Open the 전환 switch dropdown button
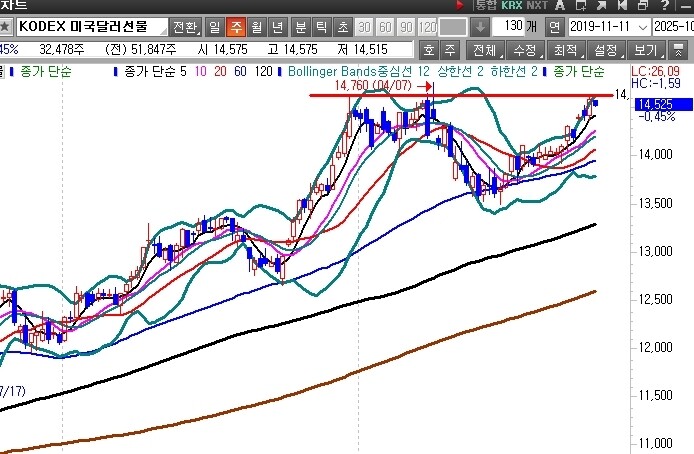The image size is (694, 454). point(185,27)
